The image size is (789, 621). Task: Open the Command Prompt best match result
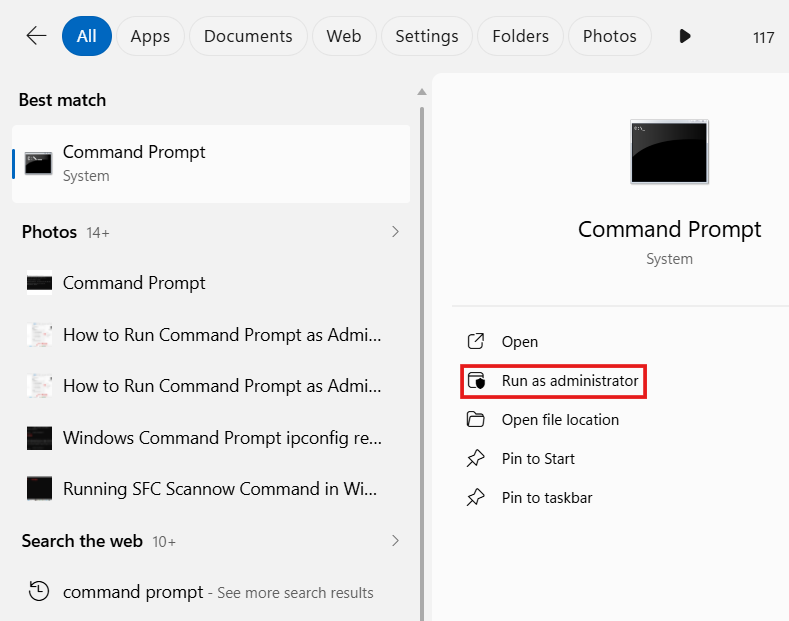(211, 164)
